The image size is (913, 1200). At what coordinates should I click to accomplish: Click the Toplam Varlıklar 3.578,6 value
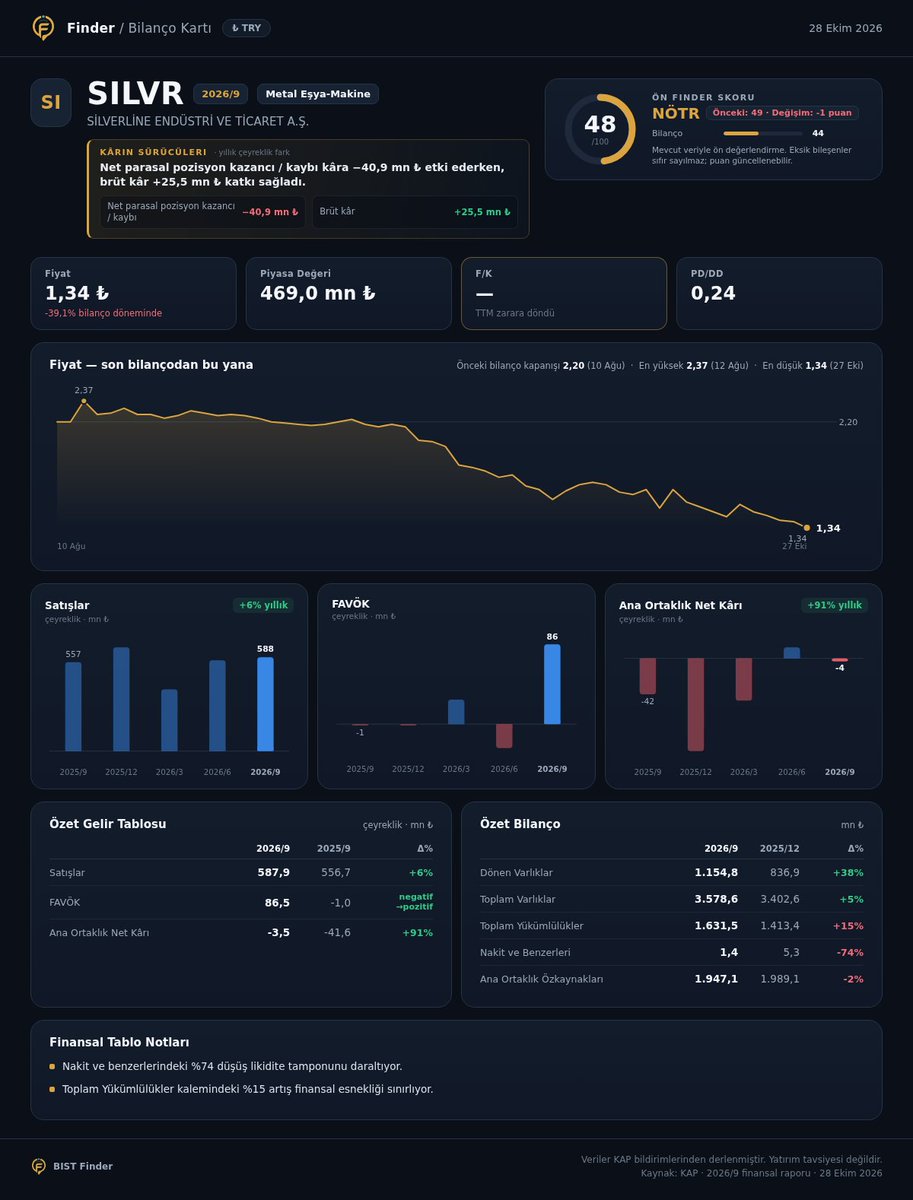(716, 899)
